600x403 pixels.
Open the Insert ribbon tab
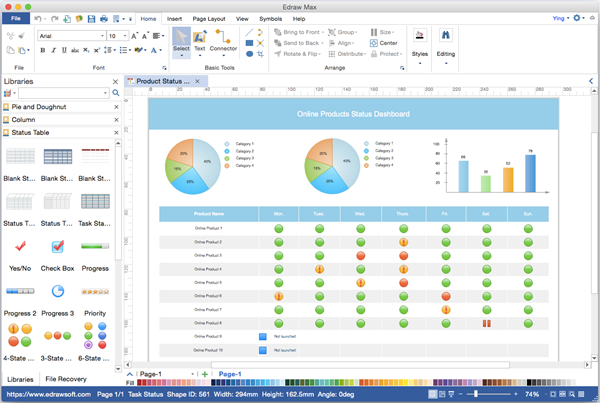coord(174,19)
